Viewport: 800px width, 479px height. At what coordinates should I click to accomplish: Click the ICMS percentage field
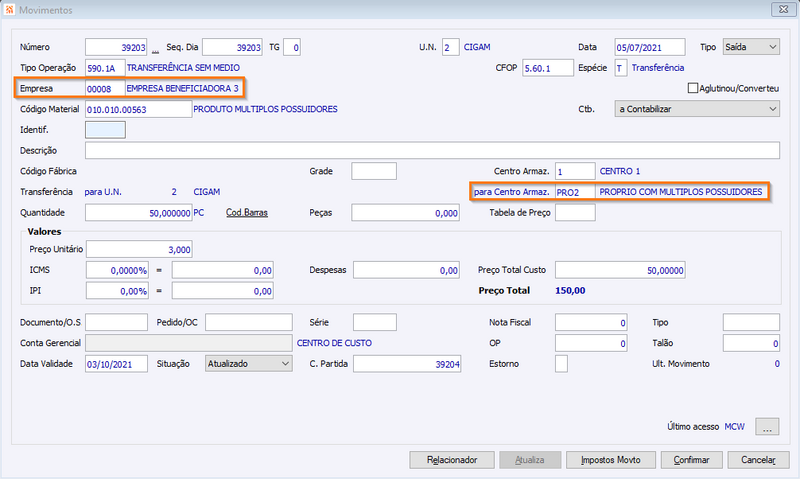click(117, 270)
